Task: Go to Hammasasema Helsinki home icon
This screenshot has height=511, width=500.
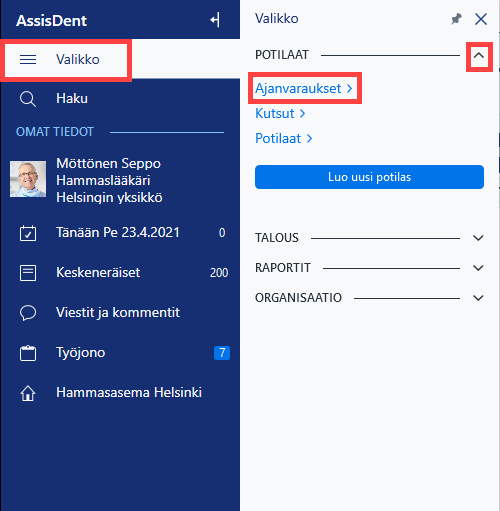Action: (x=28, y=393)
